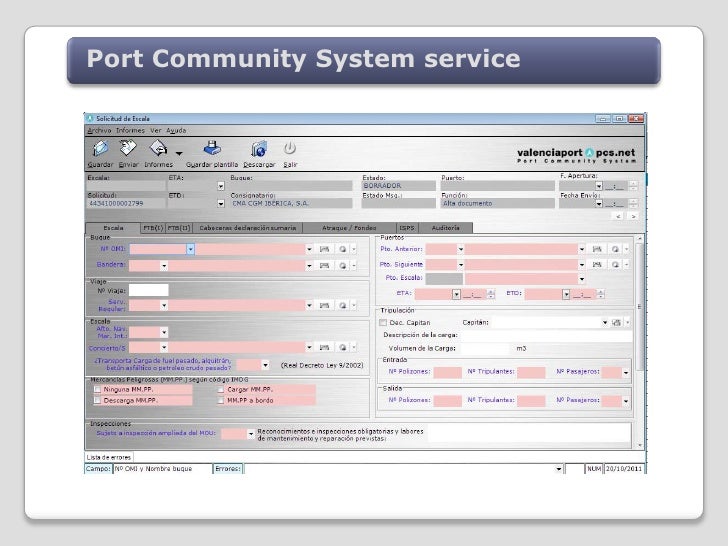Click the Pto. Anterior magnifier icon

click(615, 249)
